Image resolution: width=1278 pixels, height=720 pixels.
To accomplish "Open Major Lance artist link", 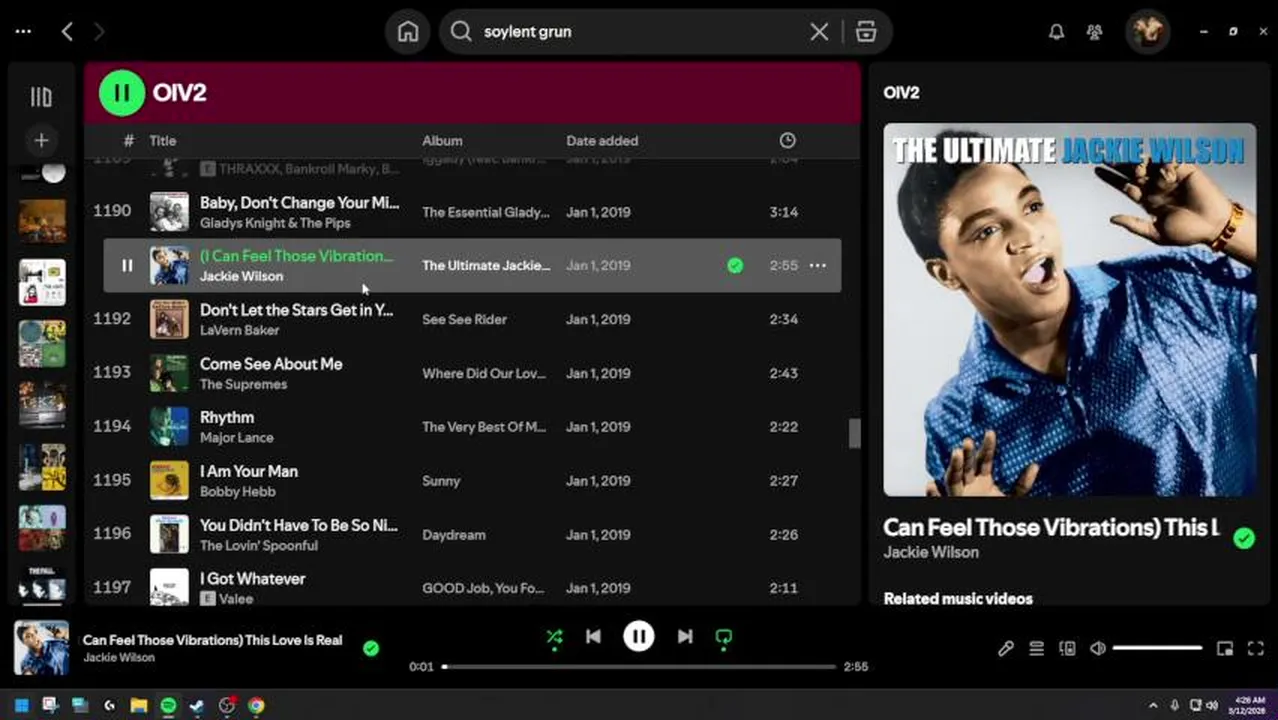I will pos(236,437).
